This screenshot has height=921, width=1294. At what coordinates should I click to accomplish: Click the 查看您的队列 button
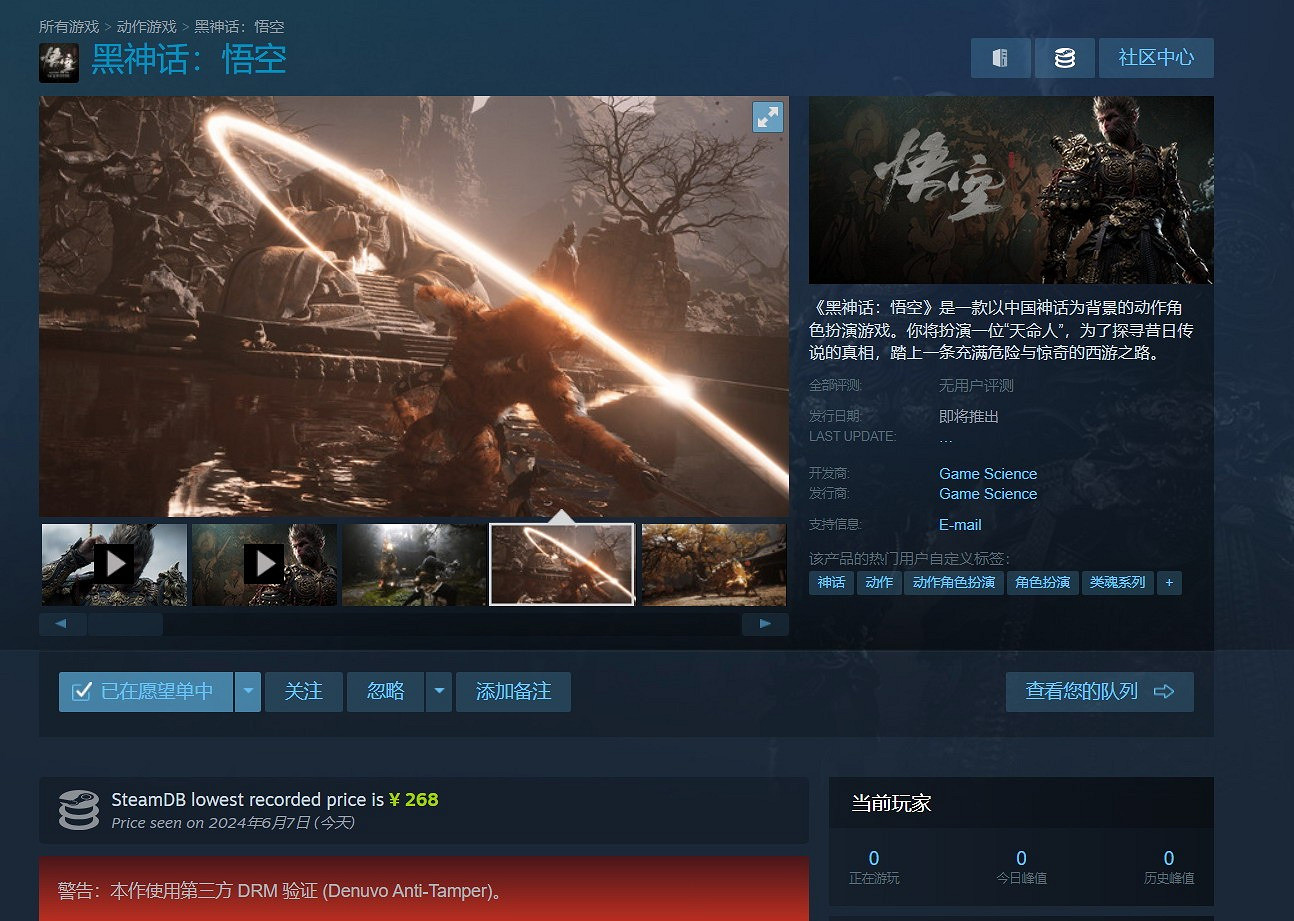pos(1099,691)
